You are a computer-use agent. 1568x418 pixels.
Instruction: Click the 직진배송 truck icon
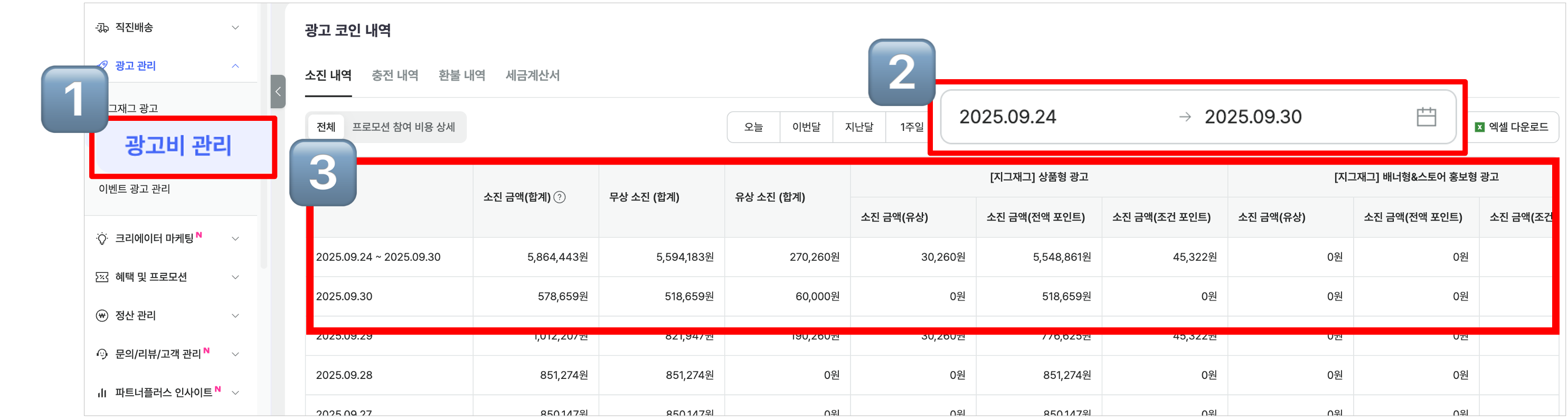pos(102,28)
